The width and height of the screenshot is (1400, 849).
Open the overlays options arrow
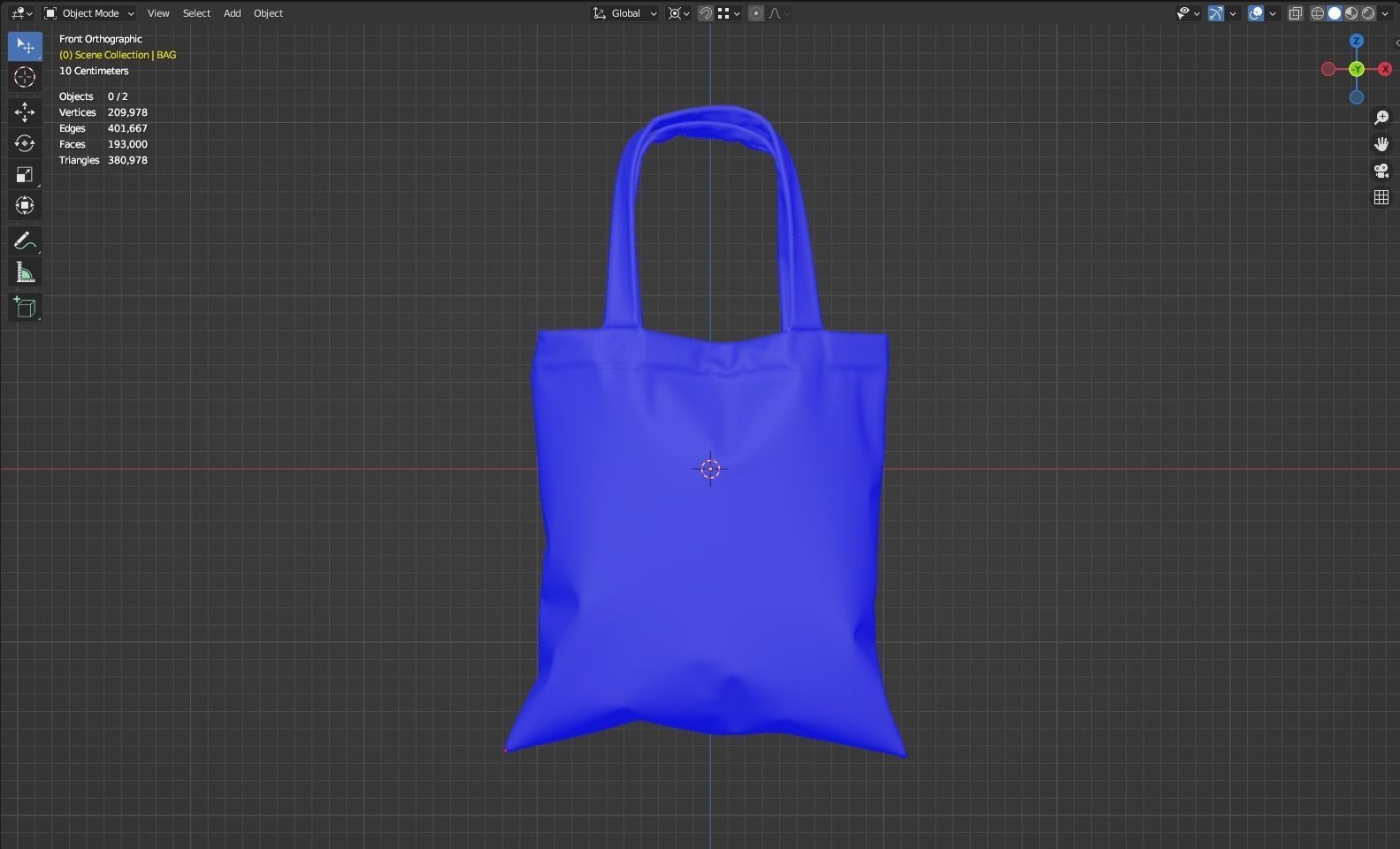[1273, 13]
